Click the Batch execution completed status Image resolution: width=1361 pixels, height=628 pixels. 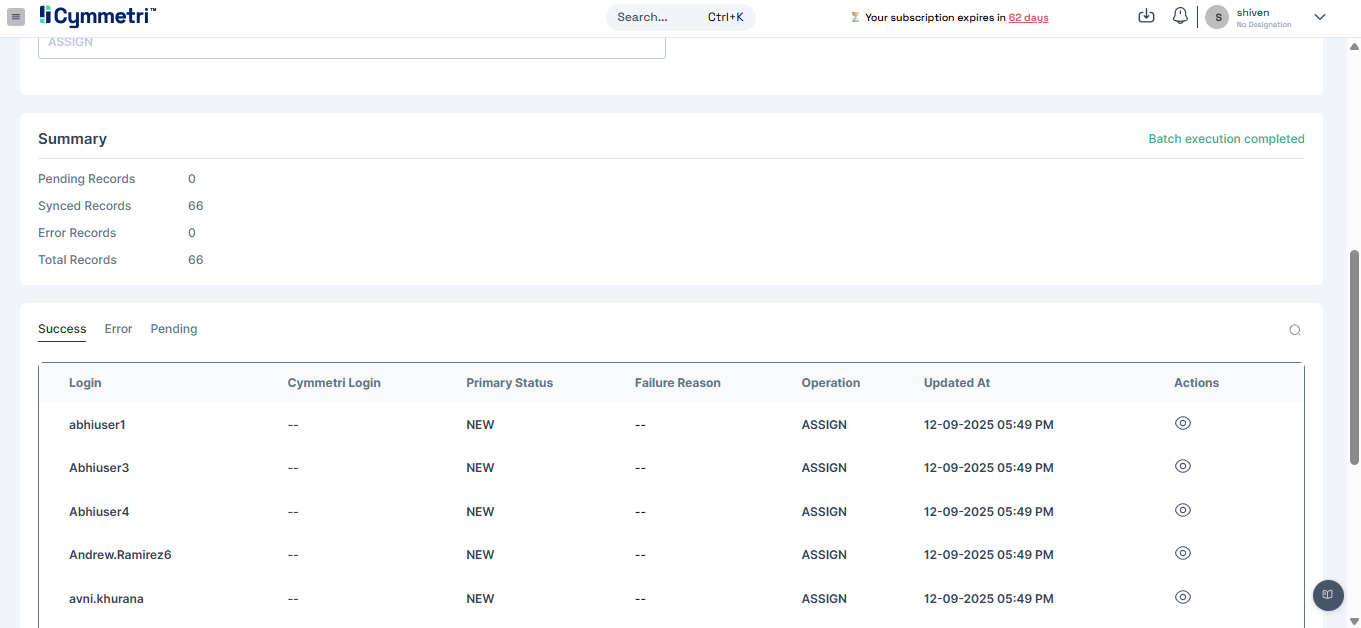(1226, 139)
